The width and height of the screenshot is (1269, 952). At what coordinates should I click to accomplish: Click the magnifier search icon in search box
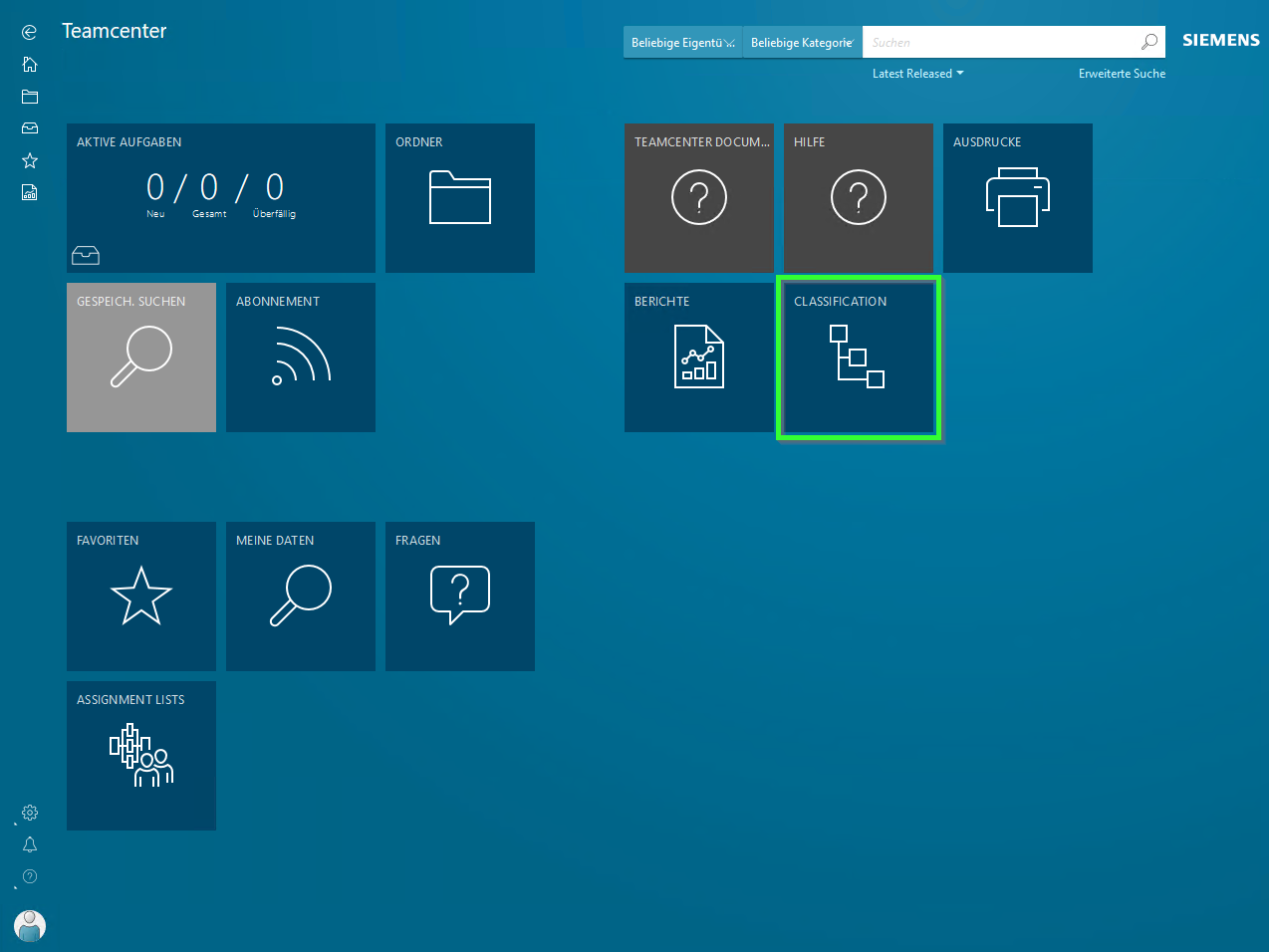1148,42
